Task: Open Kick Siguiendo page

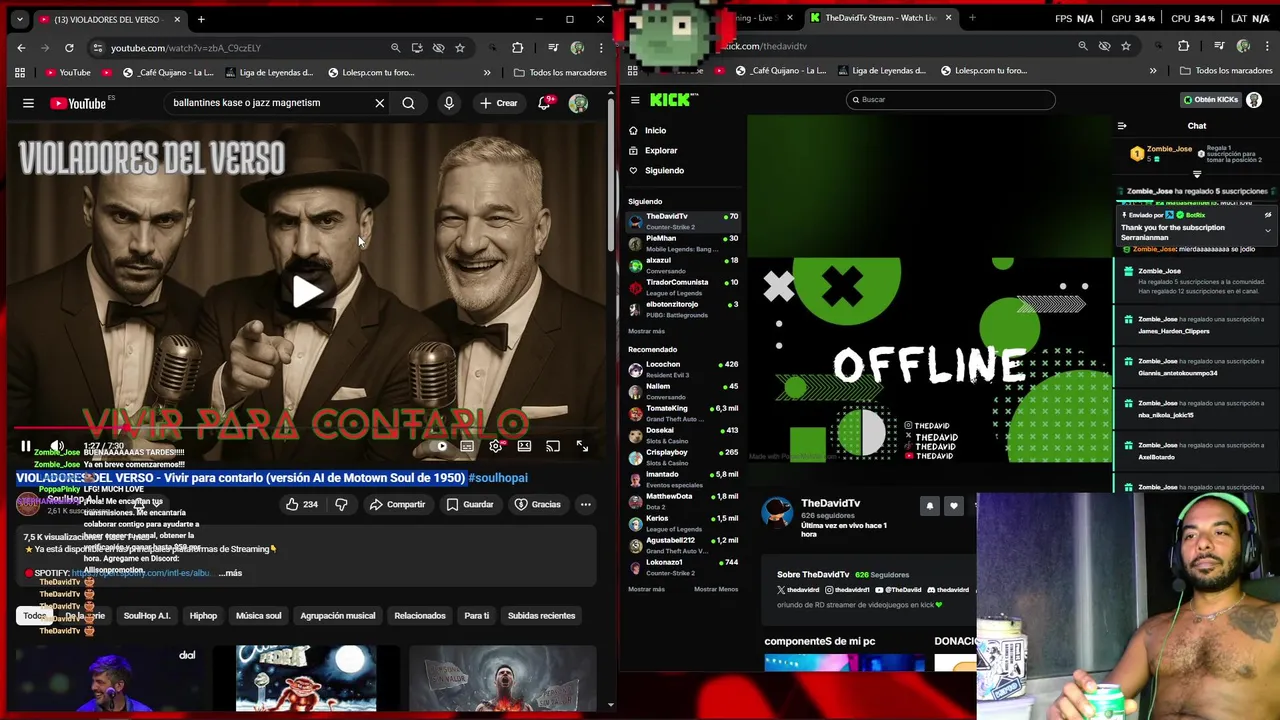Action: [x=657, y=171]
